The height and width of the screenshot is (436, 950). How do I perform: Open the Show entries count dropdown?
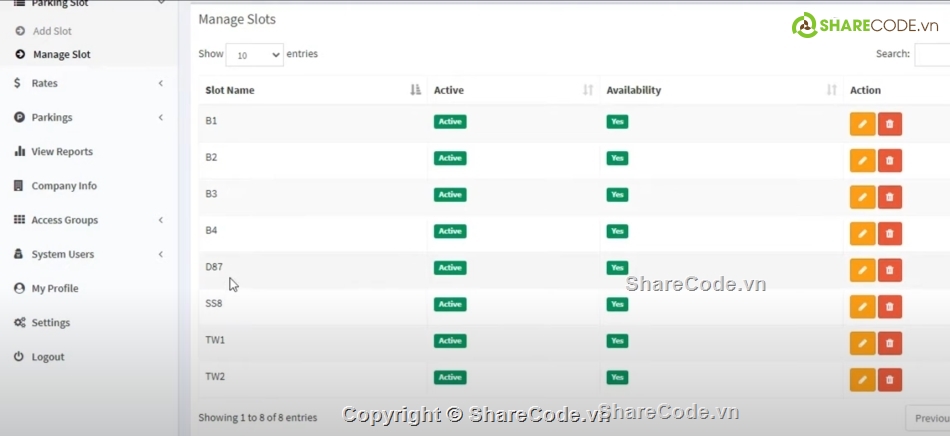click(x=254, y=54)
